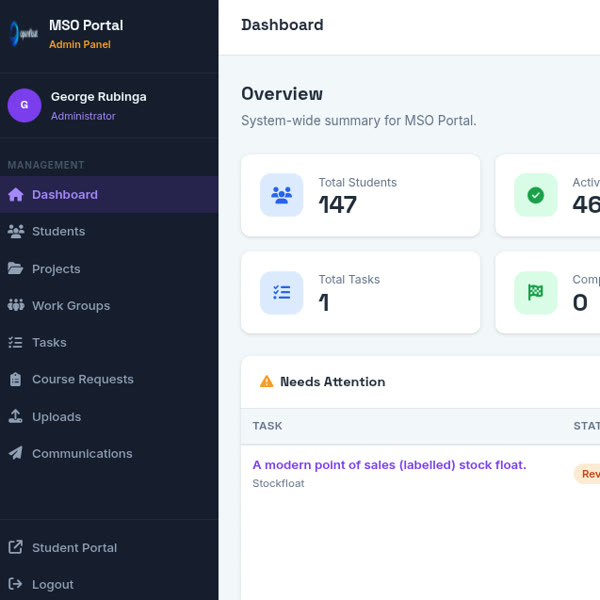Image resolution: width=600 pixels, height=600 pixels.
Task: Click the Uploads arrow icon
Action: [x=15, y=416]
